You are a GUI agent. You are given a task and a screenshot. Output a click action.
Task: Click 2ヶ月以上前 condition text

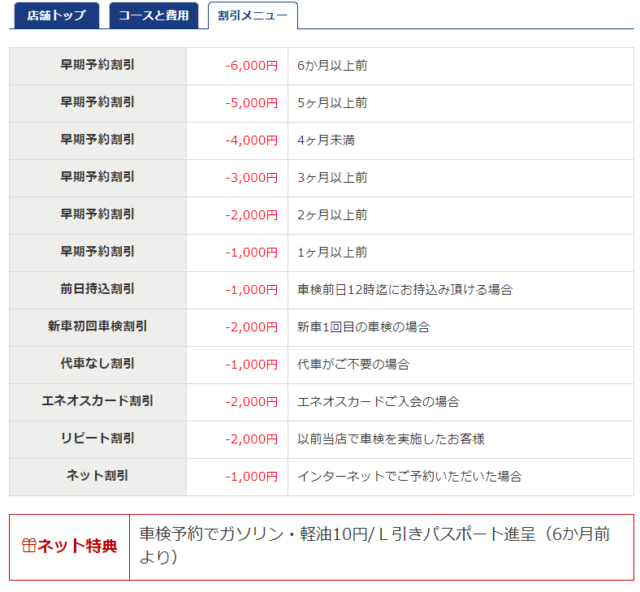click(332, 215)
